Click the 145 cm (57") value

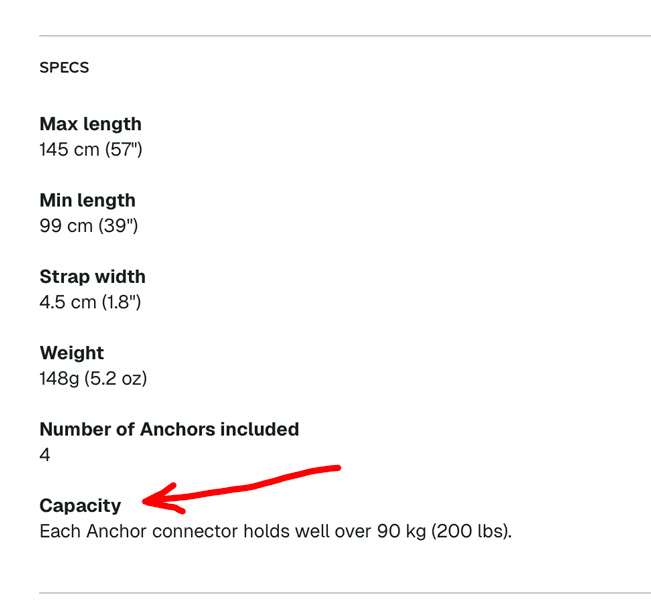[x=91, y=150]
